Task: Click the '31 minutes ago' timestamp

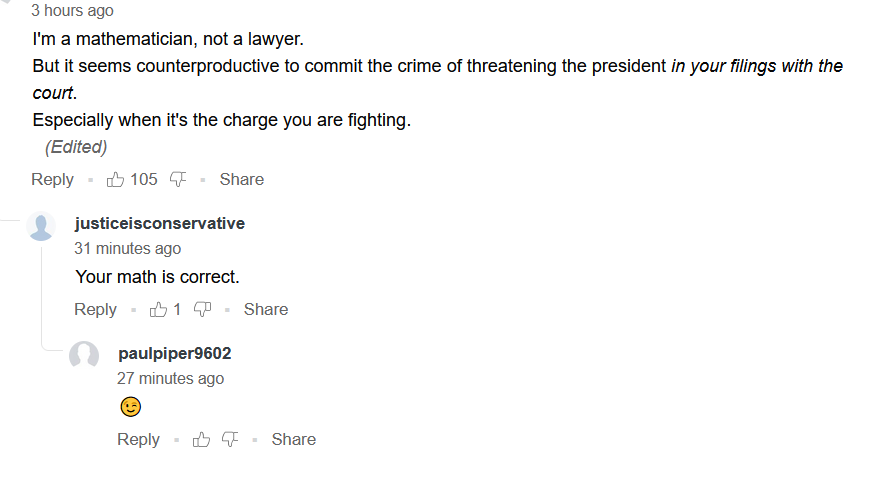Action: click(x=128, y=249)
